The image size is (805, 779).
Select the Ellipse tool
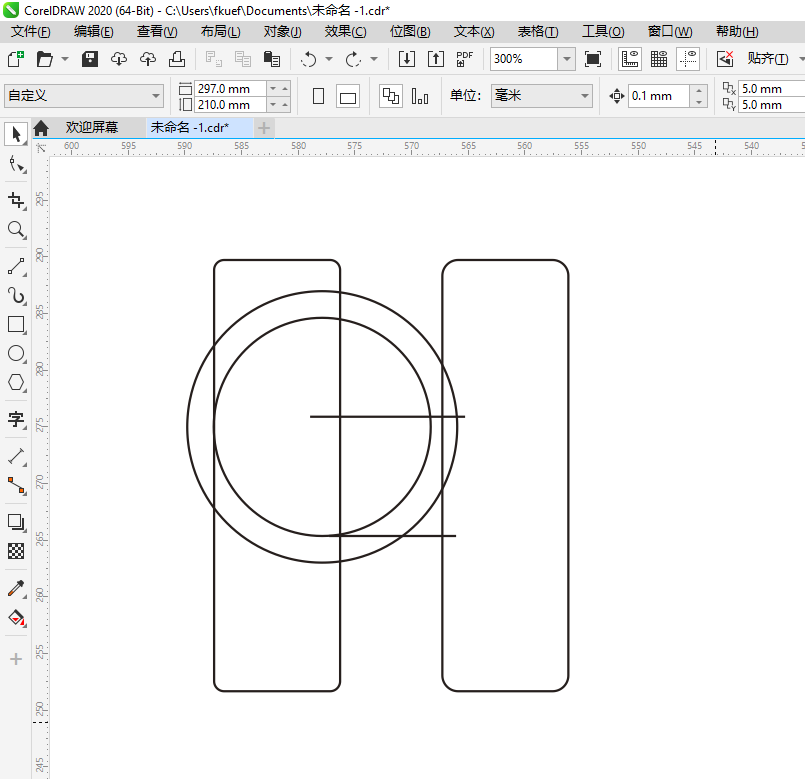[x=16, y=353]
